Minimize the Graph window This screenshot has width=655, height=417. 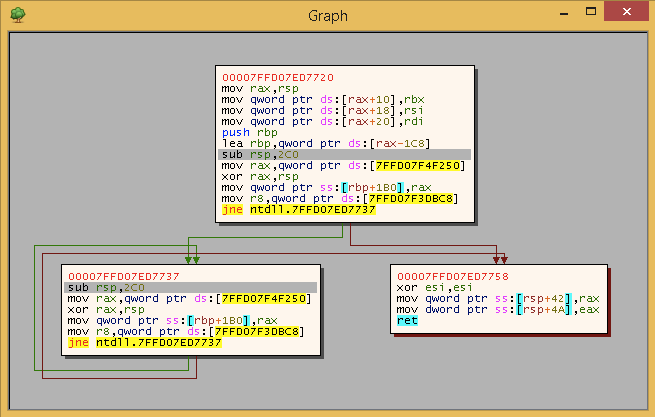(564, 13)
